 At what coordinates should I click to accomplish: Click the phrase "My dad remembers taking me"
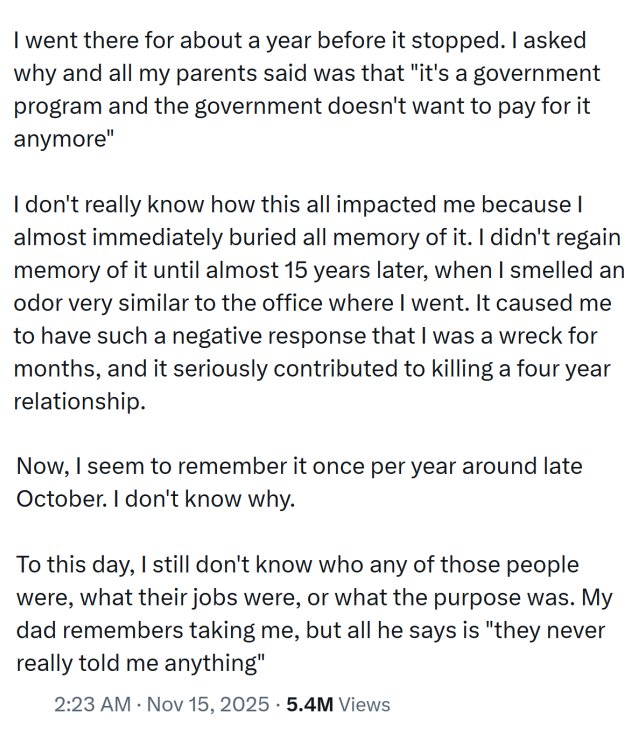point(128,630)
